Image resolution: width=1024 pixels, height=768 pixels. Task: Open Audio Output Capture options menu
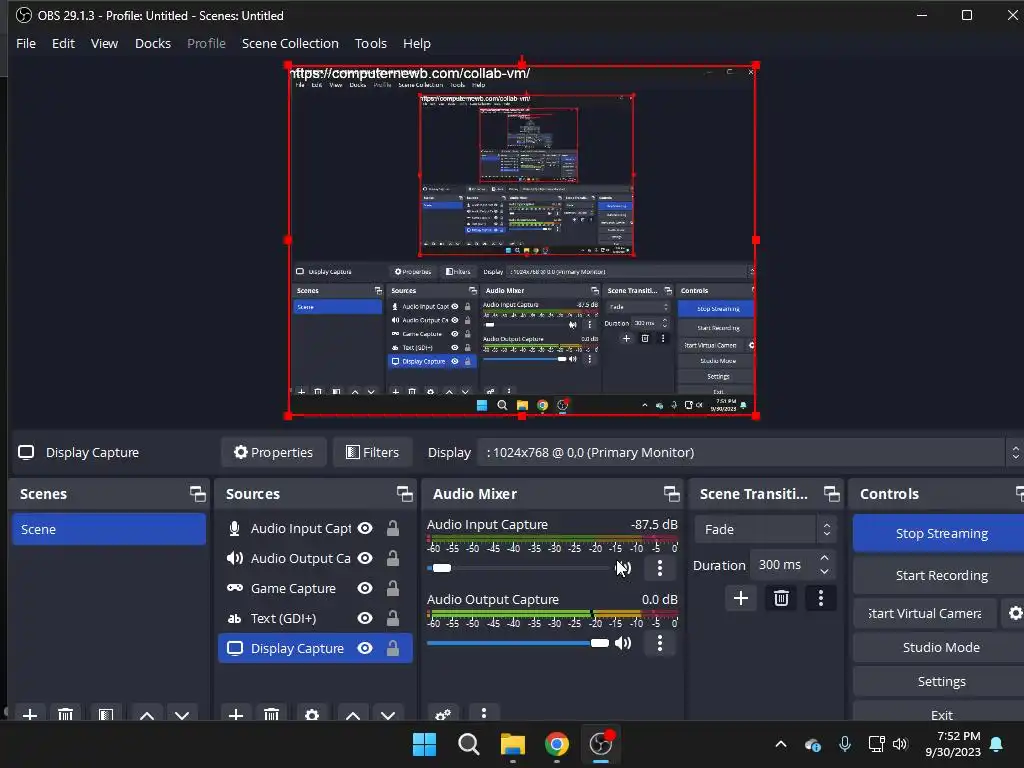pyautogui.click(x=660, y=643)
